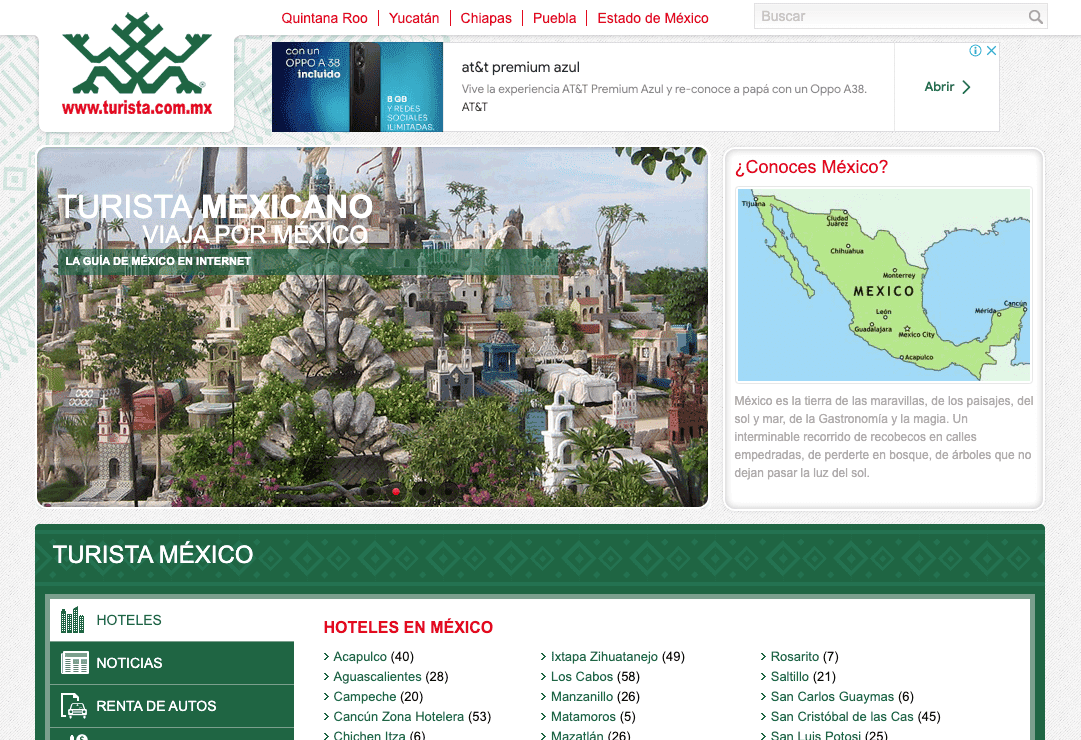Click the www.turista.com.mx logo
1081x740 pixels.
pyautogui.click(x=136, y=64)
